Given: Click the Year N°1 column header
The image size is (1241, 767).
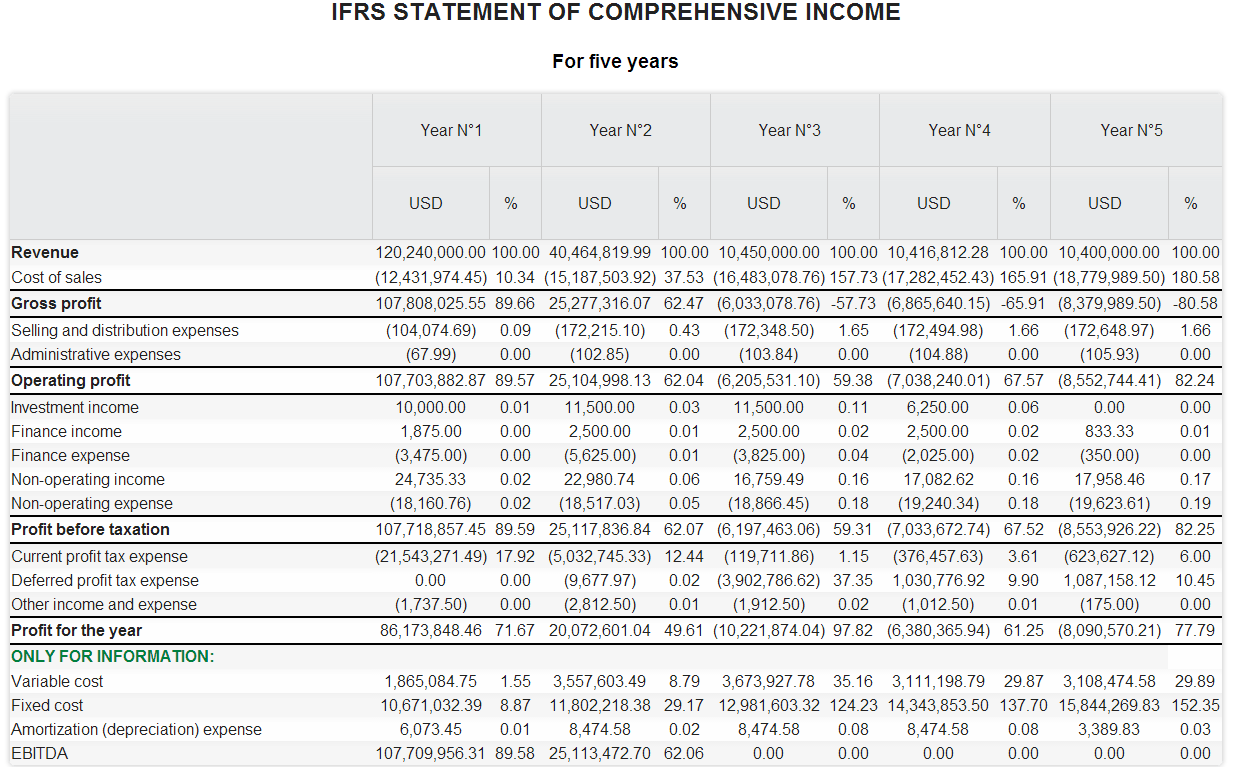Looking at the screenshot, I should (x=452, y=130).
